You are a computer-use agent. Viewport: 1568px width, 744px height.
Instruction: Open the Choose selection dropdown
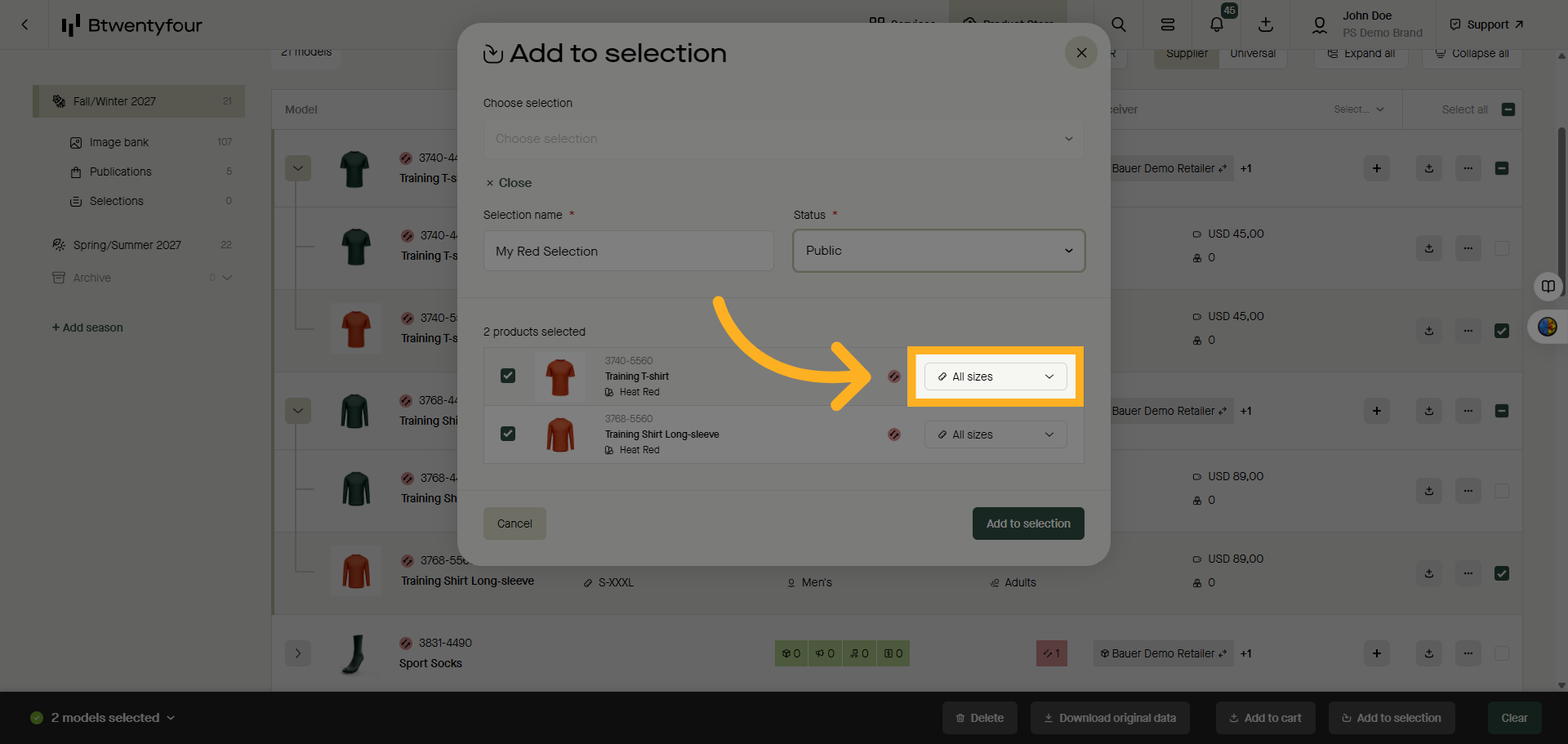click(783, 139)
